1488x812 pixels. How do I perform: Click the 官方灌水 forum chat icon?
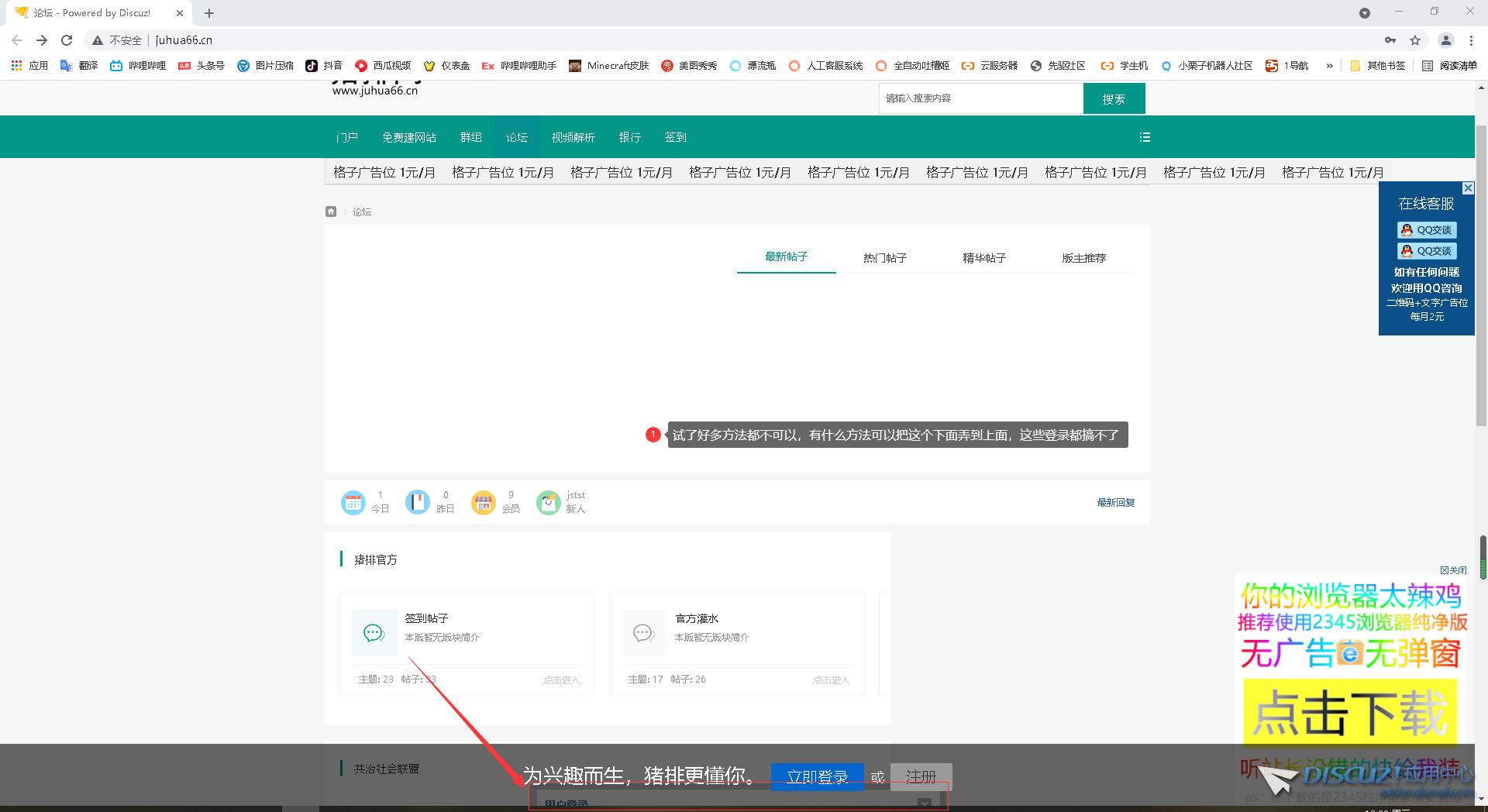[643, 633]
